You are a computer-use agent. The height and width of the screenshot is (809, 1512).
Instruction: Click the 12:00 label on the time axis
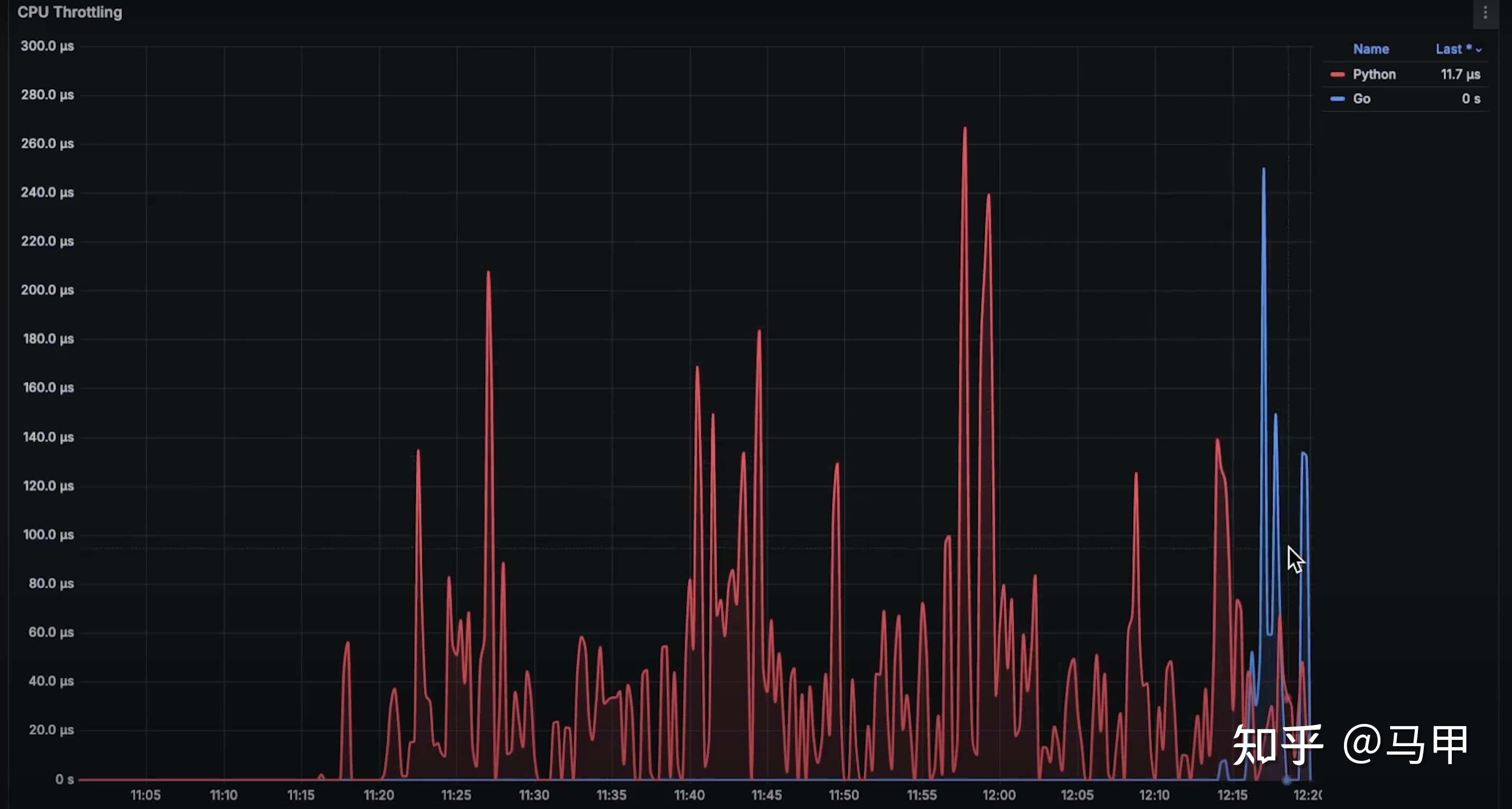[999, 795]
